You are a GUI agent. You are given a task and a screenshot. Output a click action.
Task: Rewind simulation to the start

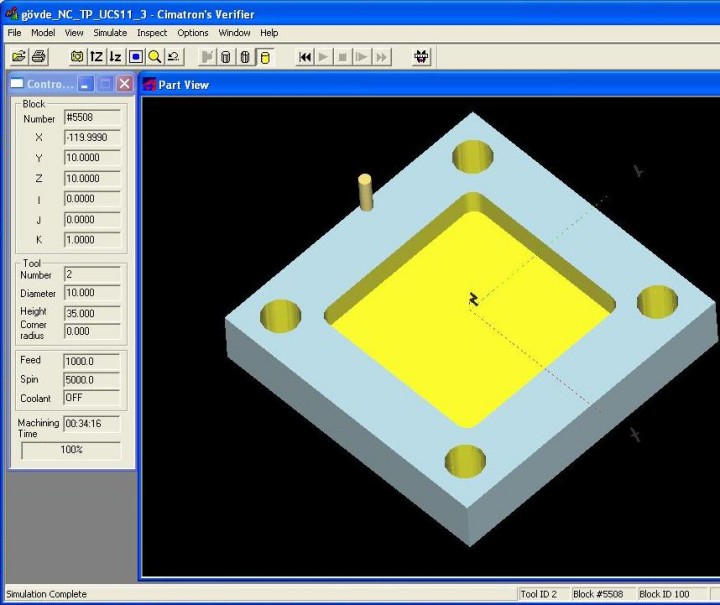tap(305, 57)
